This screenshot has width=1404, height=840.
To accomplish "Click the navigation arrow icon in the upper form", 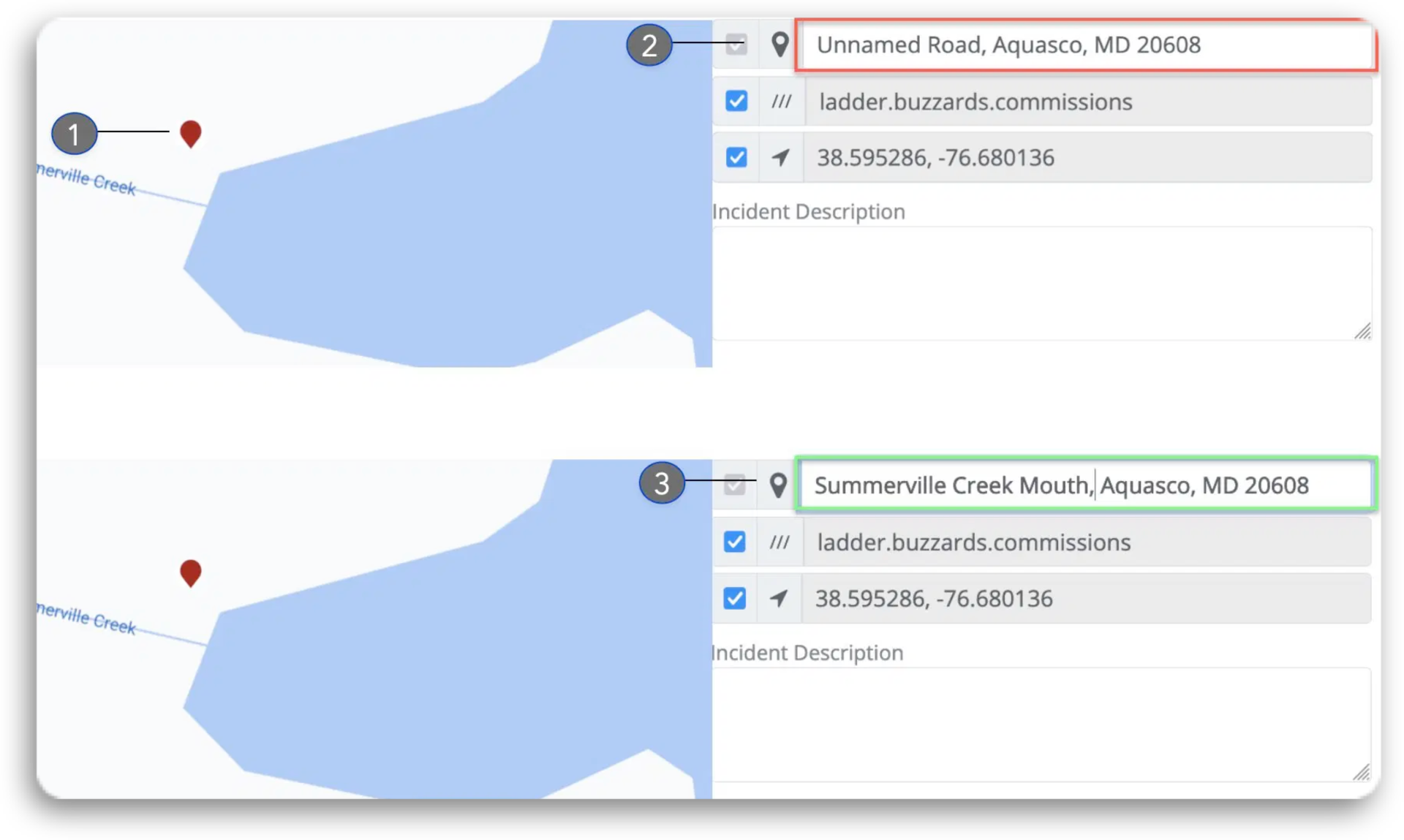I will 780,157.
